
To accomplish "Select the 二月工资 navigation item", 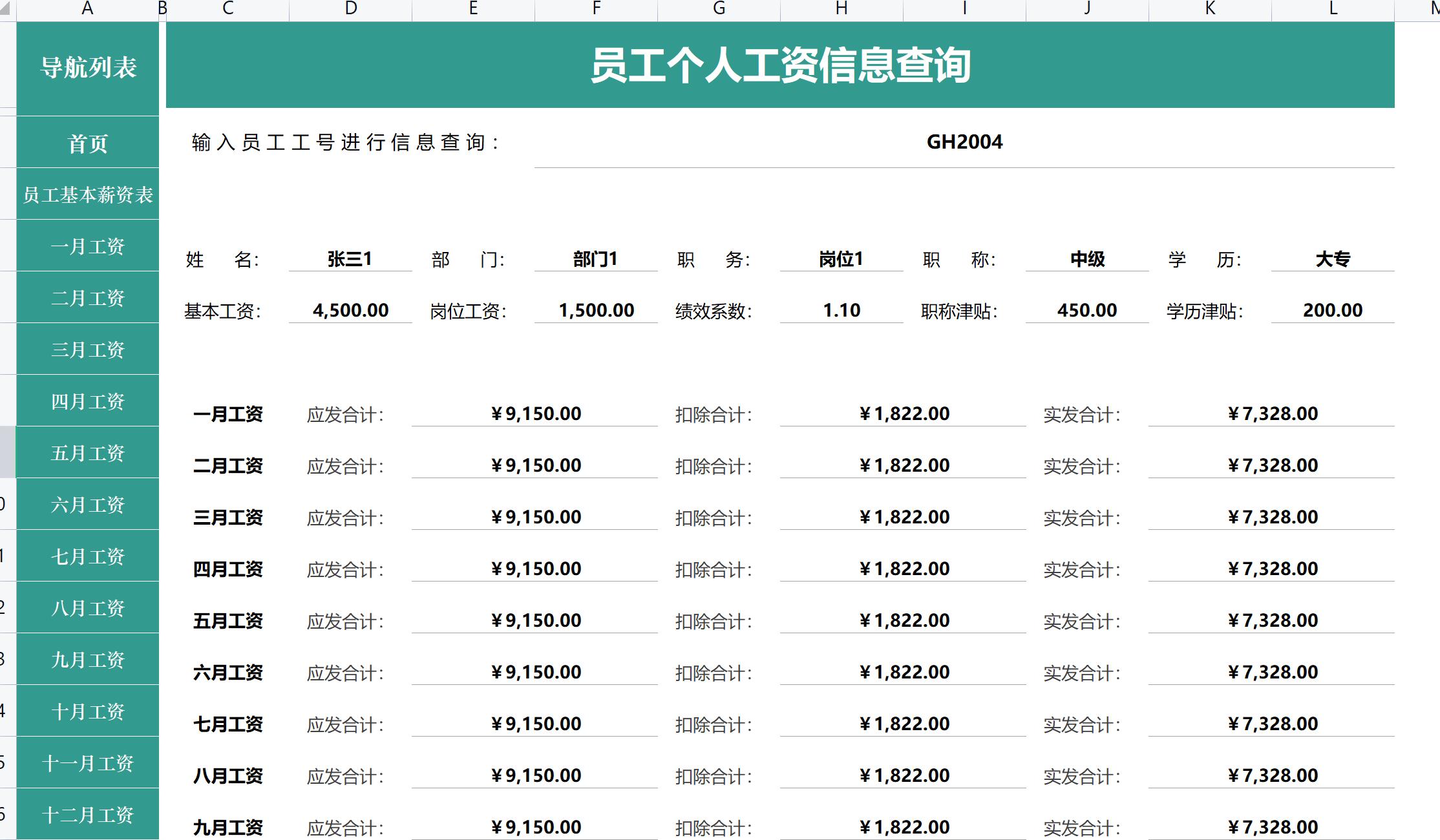I will pos(87,298).
